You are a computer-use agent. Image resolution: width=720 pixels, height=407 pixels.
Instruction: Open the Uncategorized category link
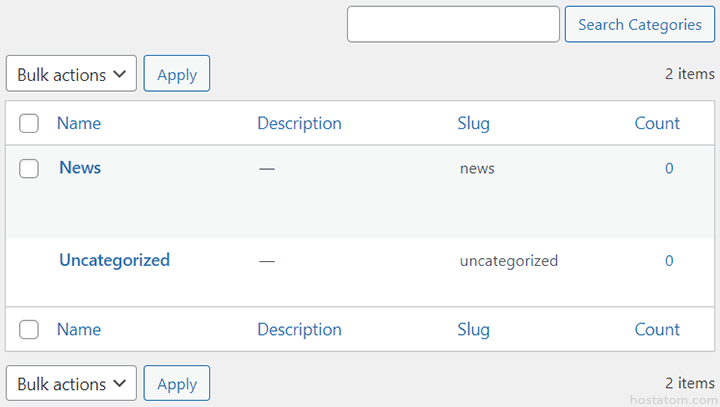coord(114,260)
